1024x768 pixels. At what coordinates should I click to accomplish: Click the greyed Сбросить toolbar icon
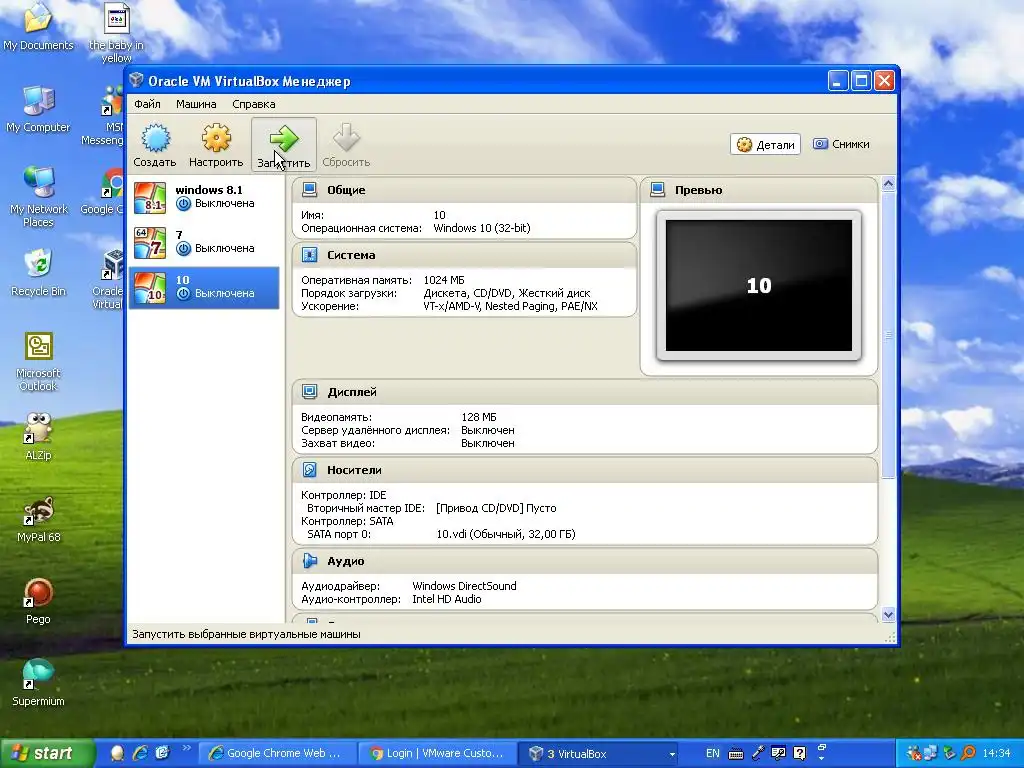tap(345, 144)
